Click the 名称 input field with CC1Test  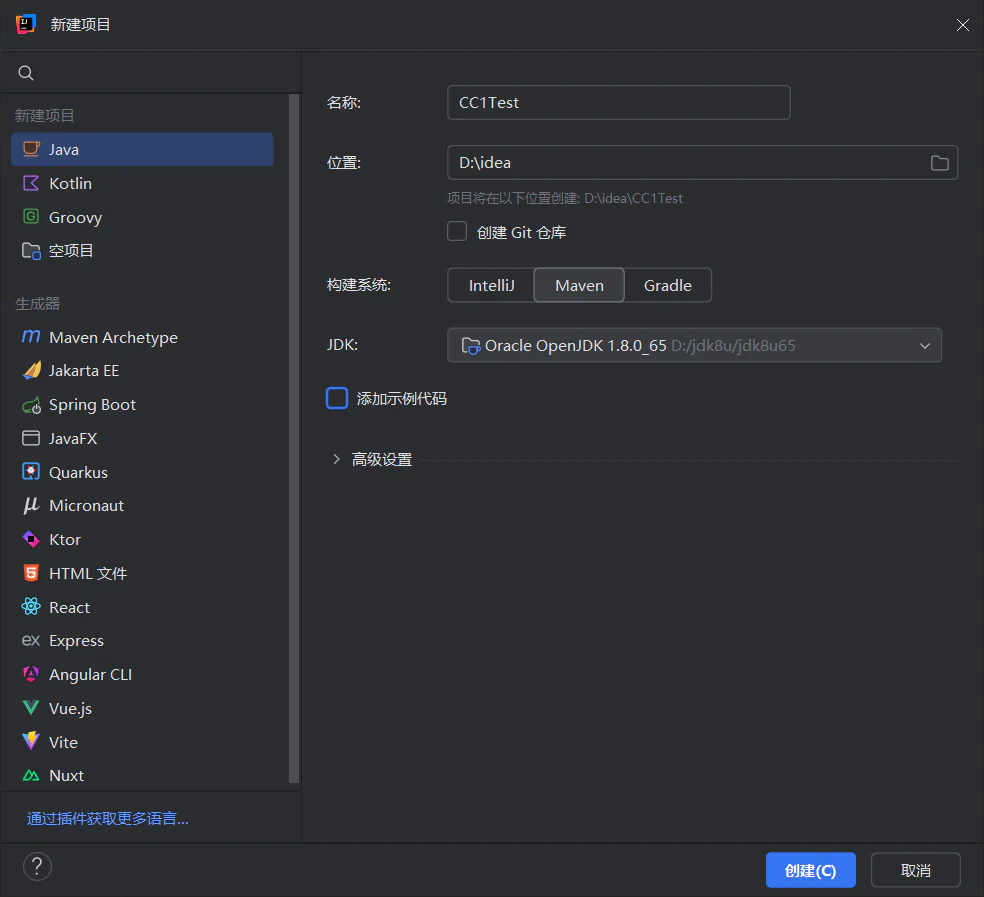618,102
